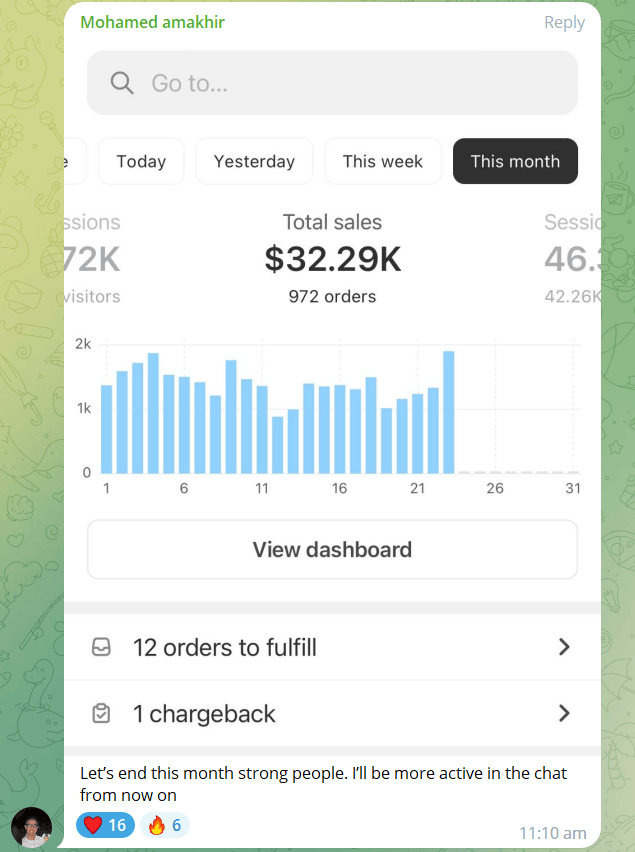Expand the 12 orders to fulfill chevron
The height and width of the screenshot is (852, 635).
[564, 647]
